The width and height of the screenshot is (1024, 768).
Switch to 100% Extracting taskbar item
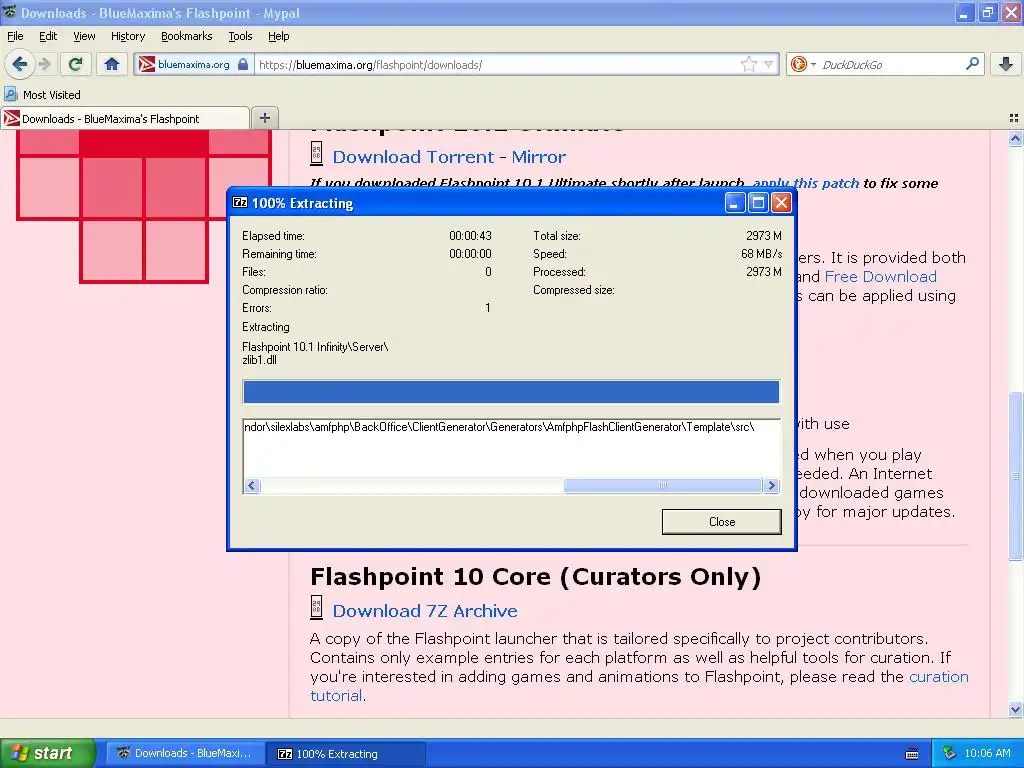click(x=346, y=754)
